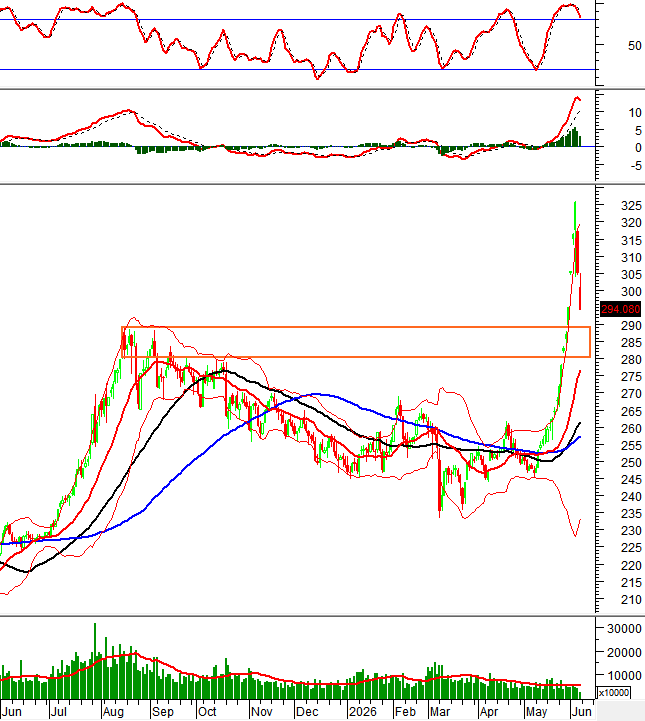Viewport: 645px width, 721px height.
Task: Click the Nov month label
Action: click(x=262, y=712)
